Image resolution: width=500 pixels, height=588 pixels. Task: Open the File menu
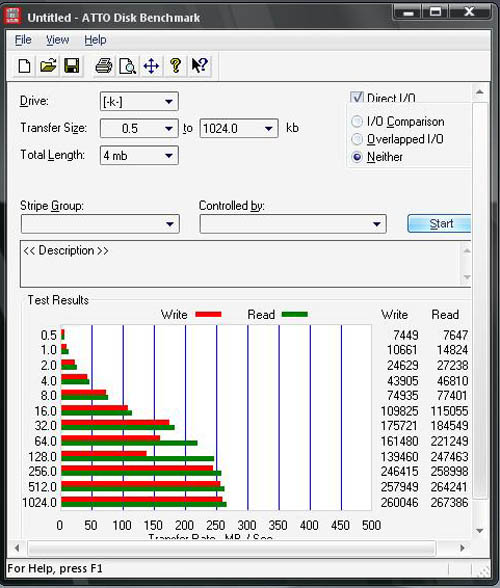[x=23, y=40]
